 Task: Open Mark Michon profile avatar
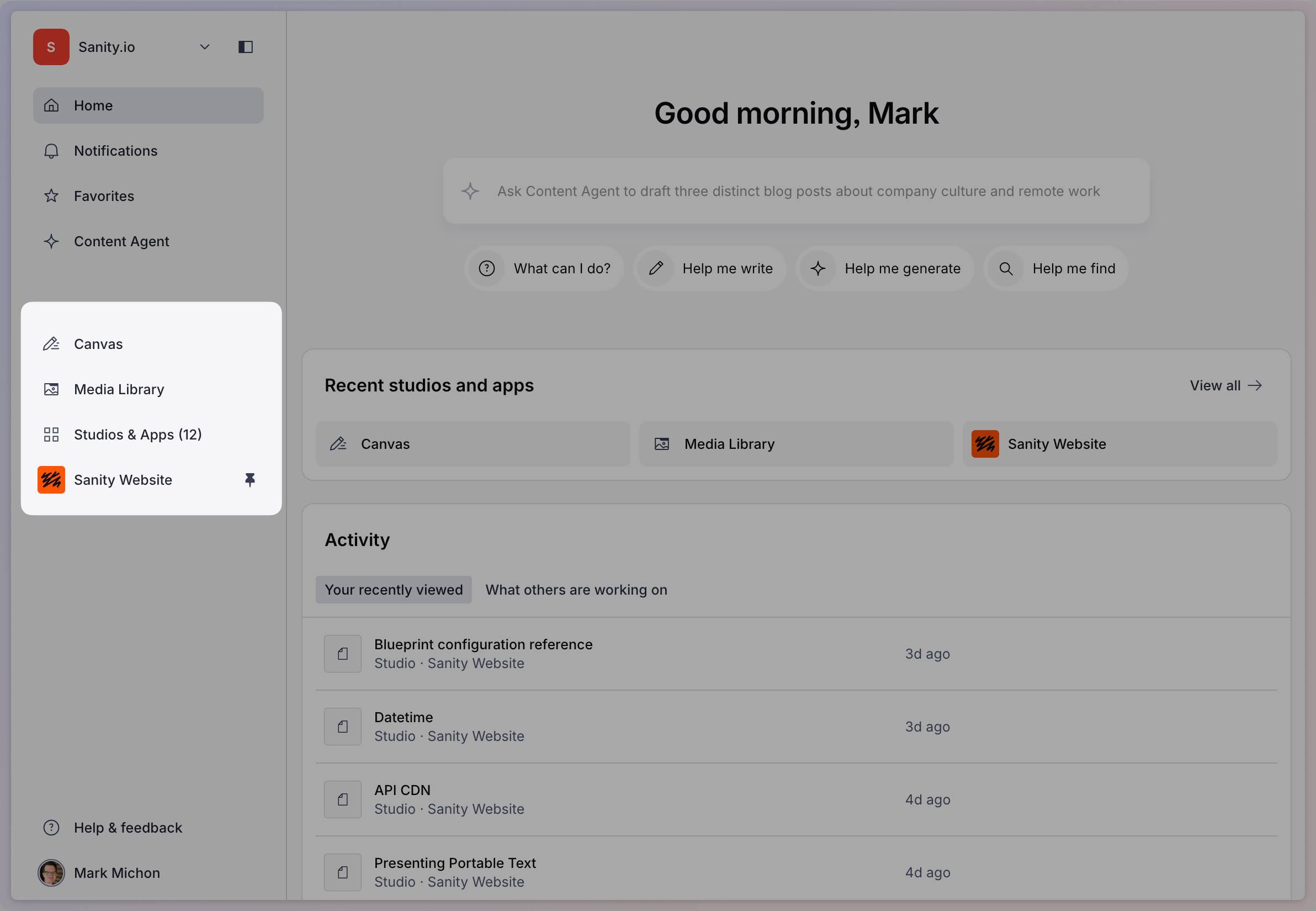click(51, 873)
